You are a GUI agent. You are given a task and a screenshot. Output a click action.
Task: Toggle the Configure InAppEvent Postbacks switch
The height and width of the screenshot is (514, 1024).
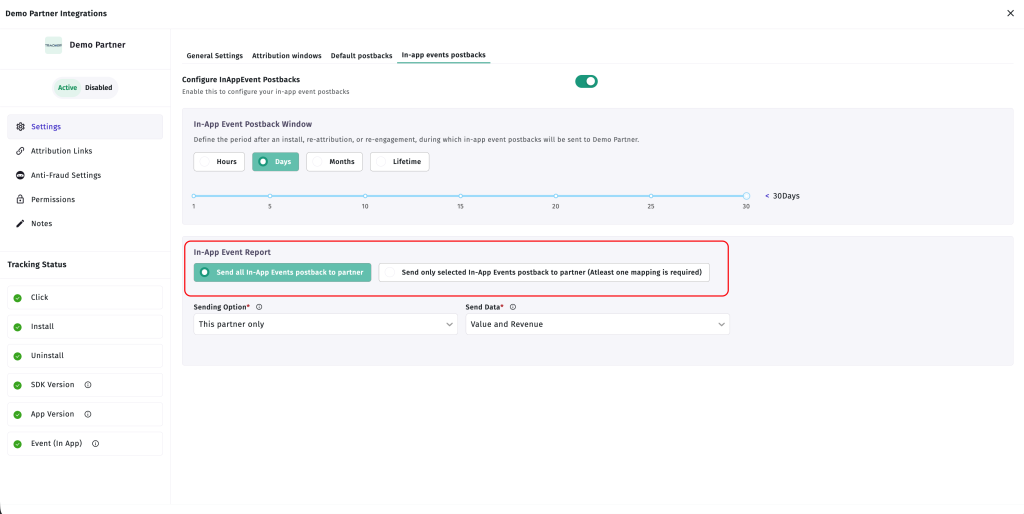click(586, 81)
